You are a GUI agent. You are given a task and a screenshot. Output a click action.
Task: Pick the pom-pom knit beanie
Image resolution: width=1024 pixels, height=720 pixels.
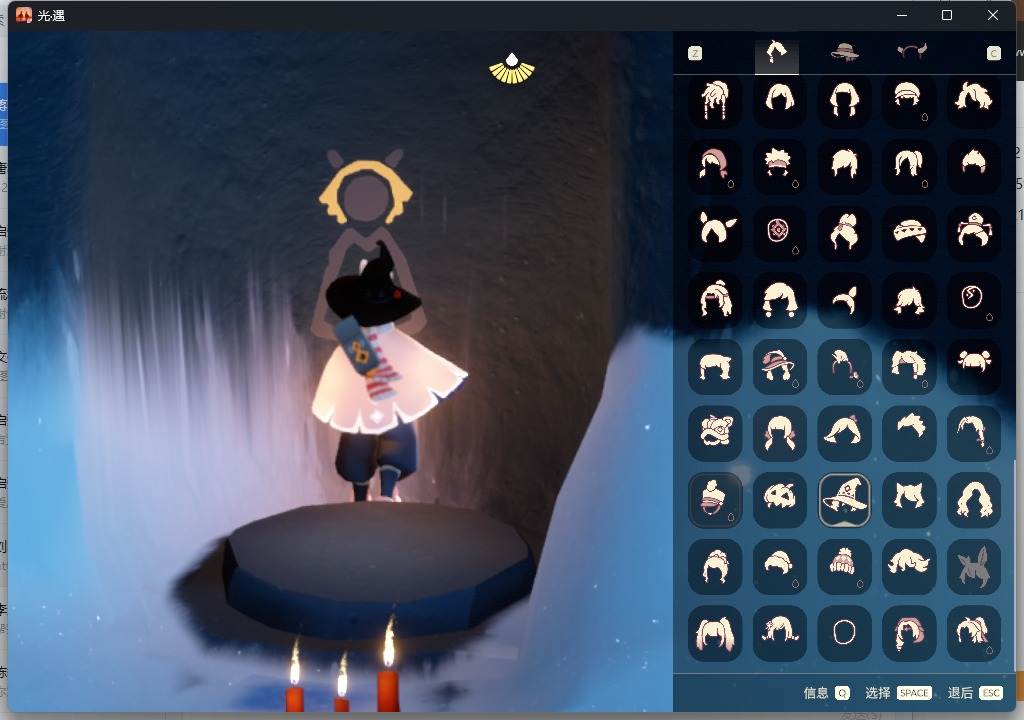pos(844,566)
